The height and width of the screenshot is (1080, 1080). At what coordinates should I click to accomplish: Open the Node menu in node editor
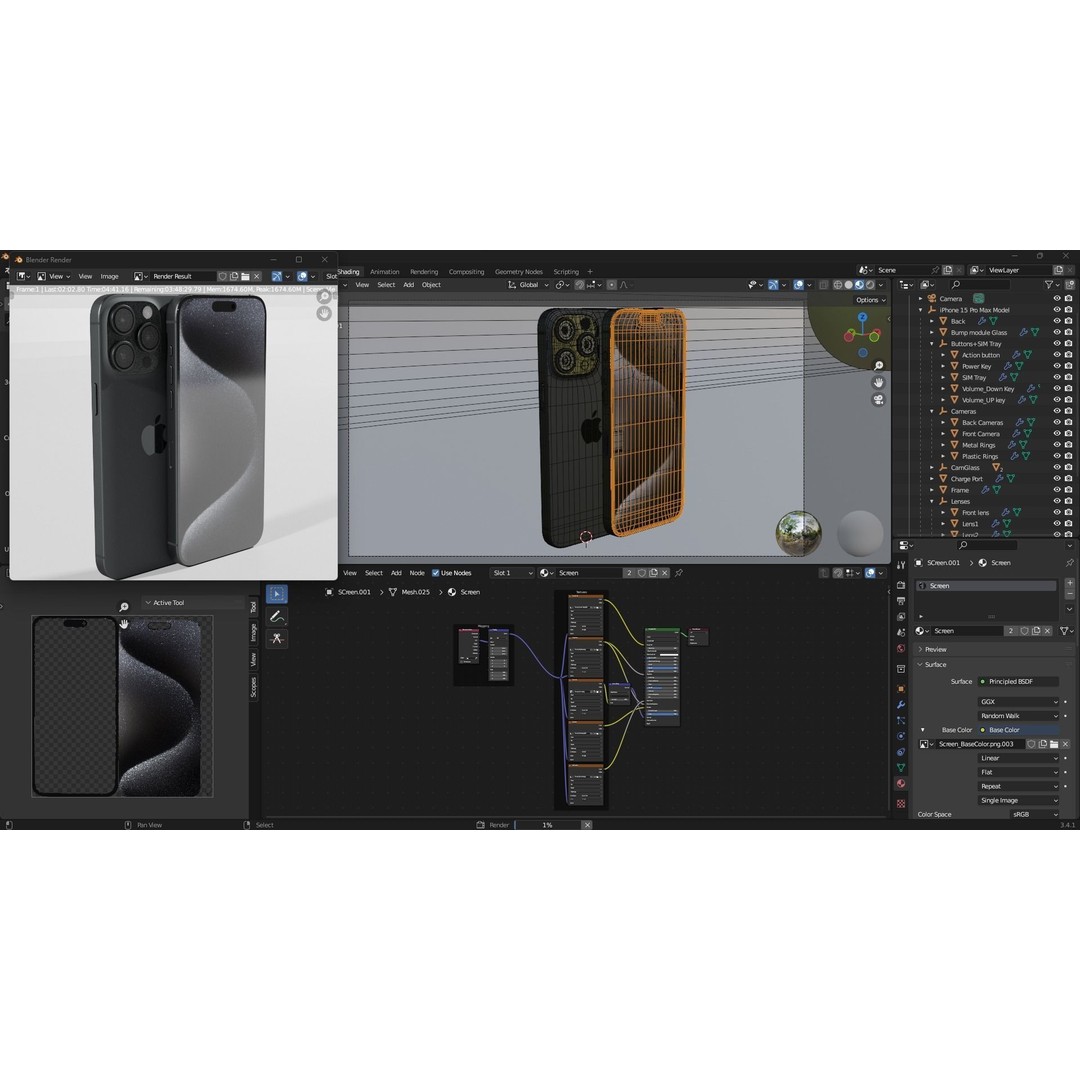pyautogui.click(x=417, y=573)
